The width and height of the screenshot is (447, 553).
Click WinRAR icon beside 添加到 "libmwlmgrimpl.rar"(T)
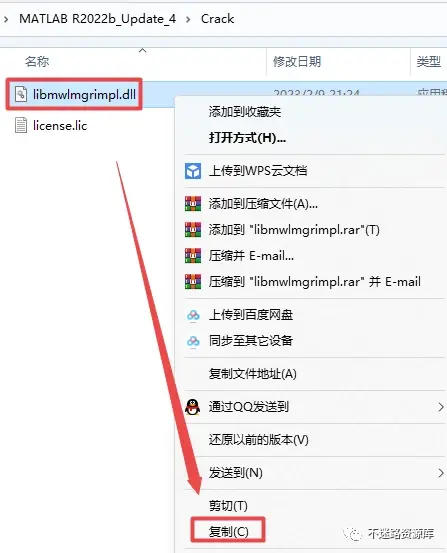click(193, 230)
